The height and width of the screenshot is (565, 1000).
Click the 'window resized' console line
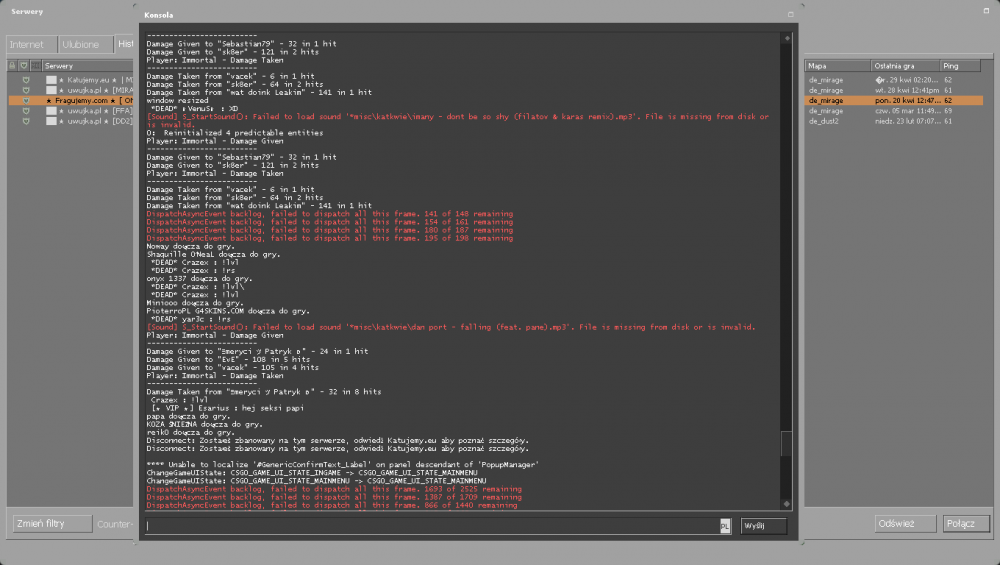[177, 101]
